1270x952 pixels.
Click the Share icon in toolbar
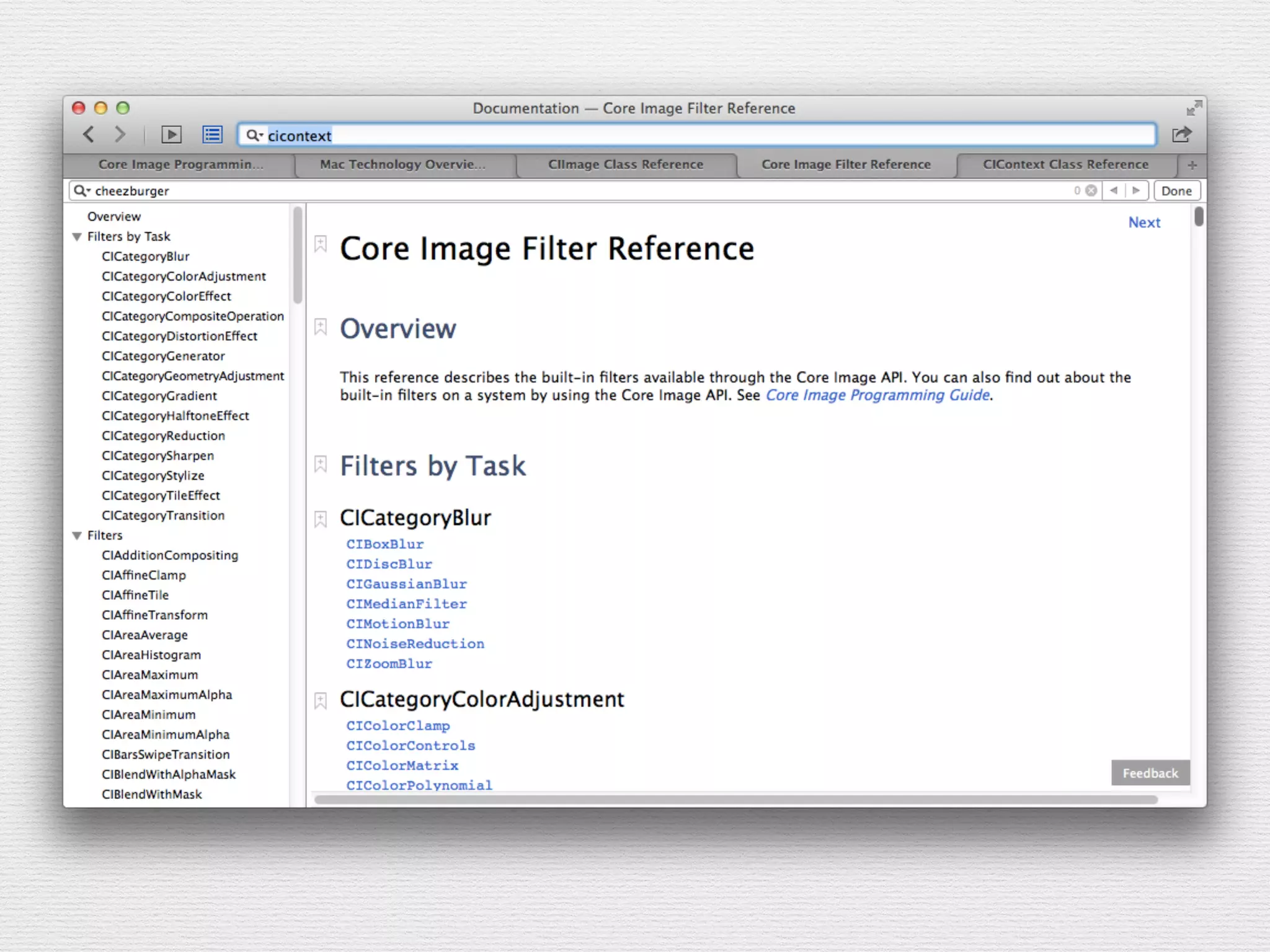click(x=1181, y=134)
